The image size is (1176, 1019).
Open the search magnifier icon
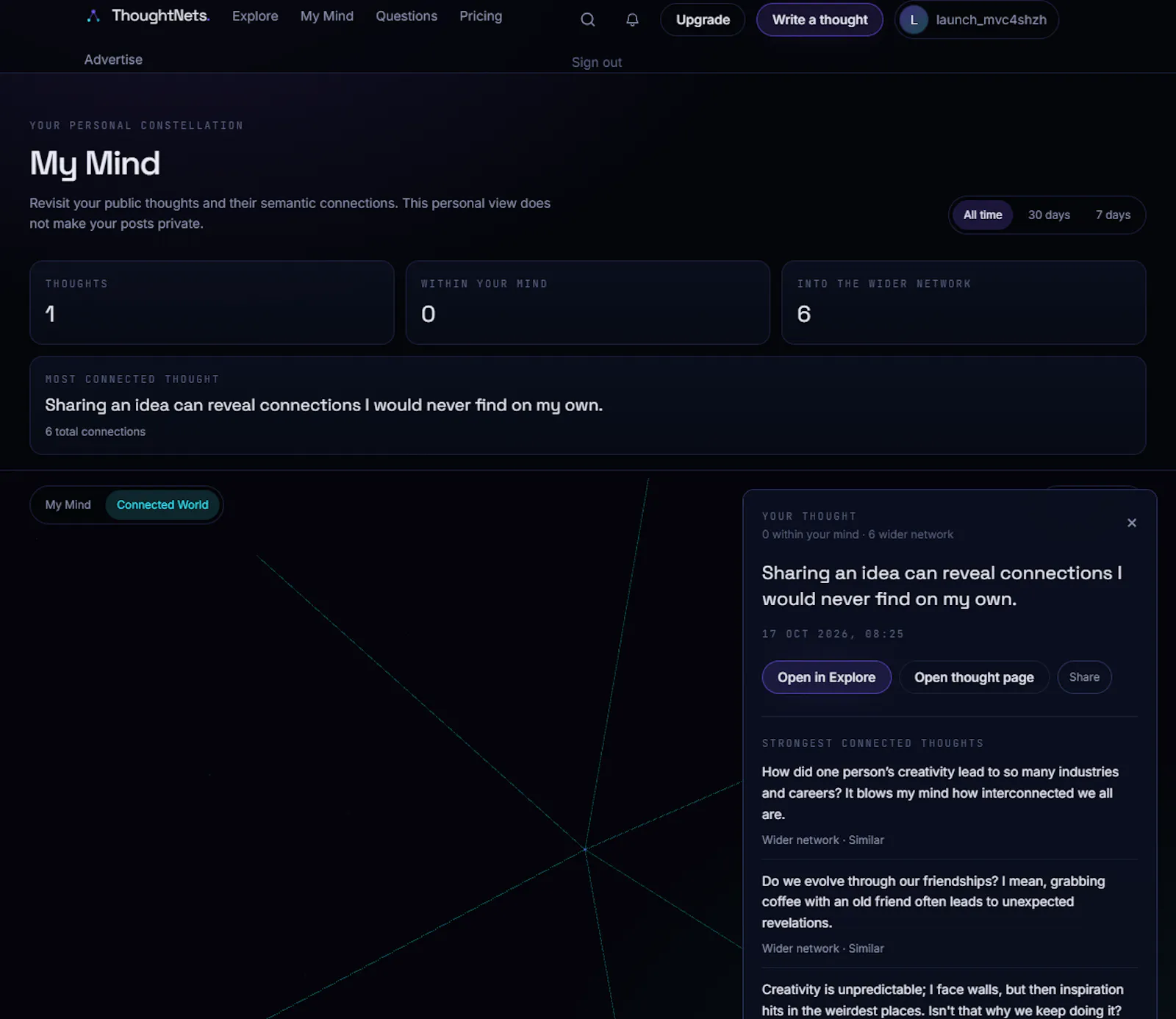point(588,20)
